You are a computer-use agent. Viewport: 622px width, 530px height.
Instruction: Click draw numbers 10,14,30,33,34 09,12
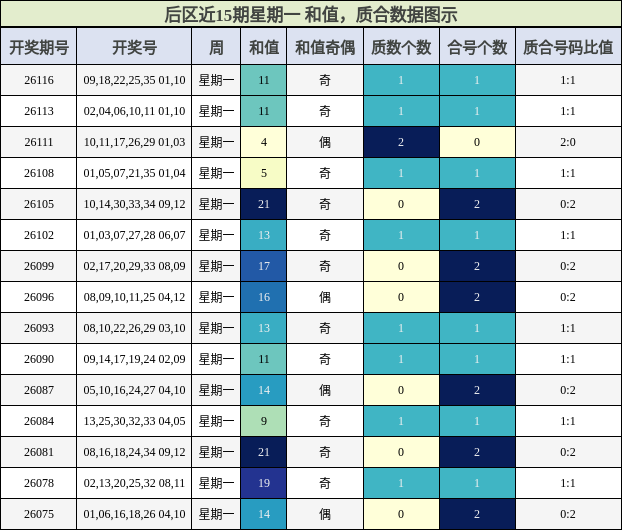point(134,204)
